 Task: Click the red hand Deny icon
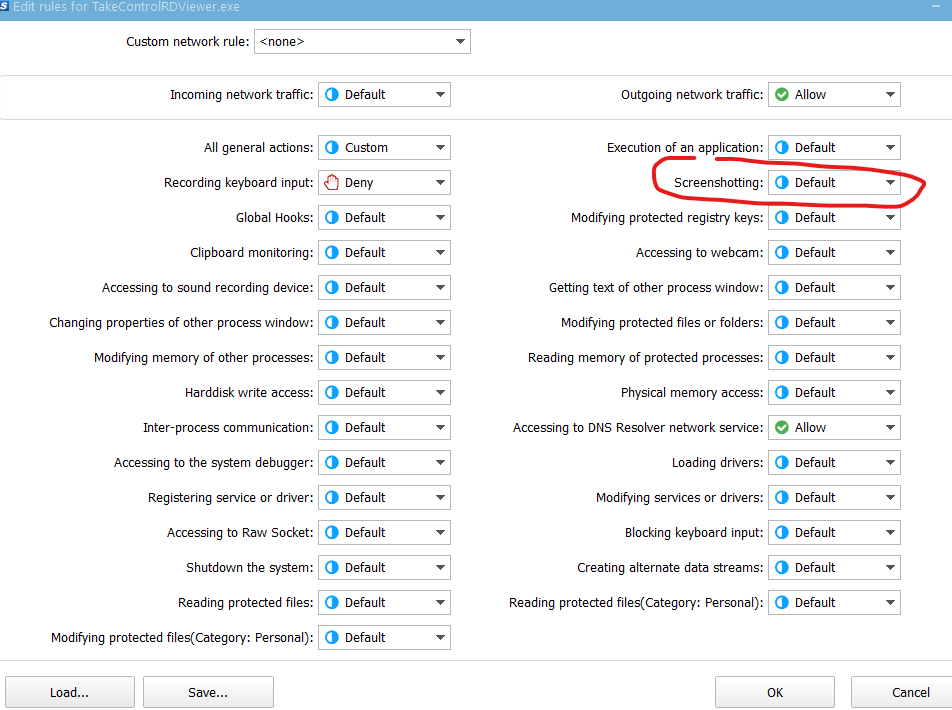(x=332, y=182)
